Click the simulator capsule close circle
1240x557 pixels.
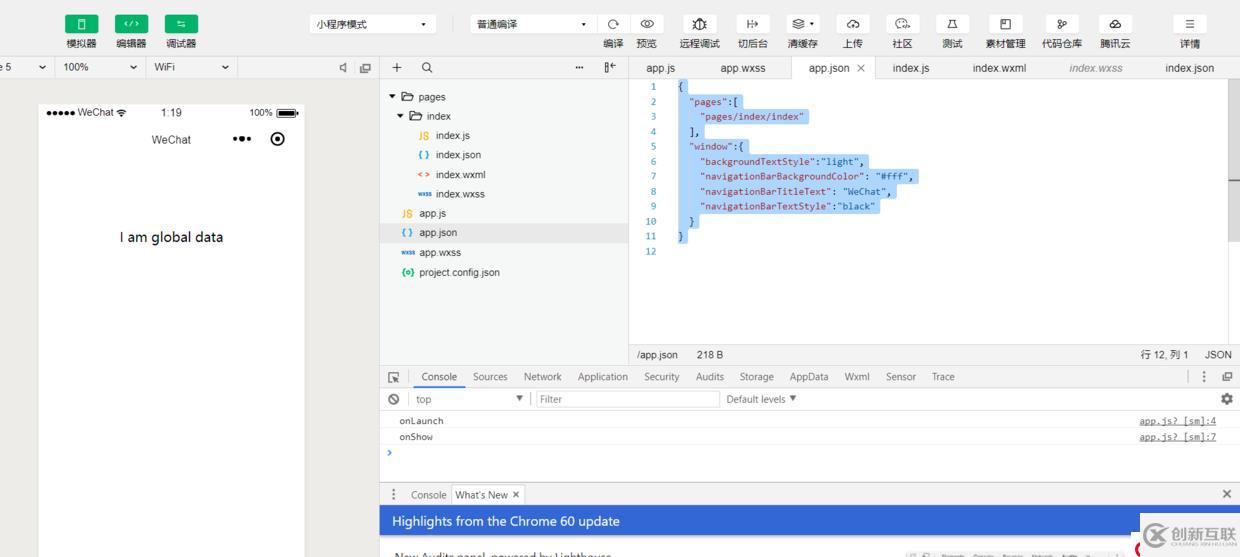point(278,139)
